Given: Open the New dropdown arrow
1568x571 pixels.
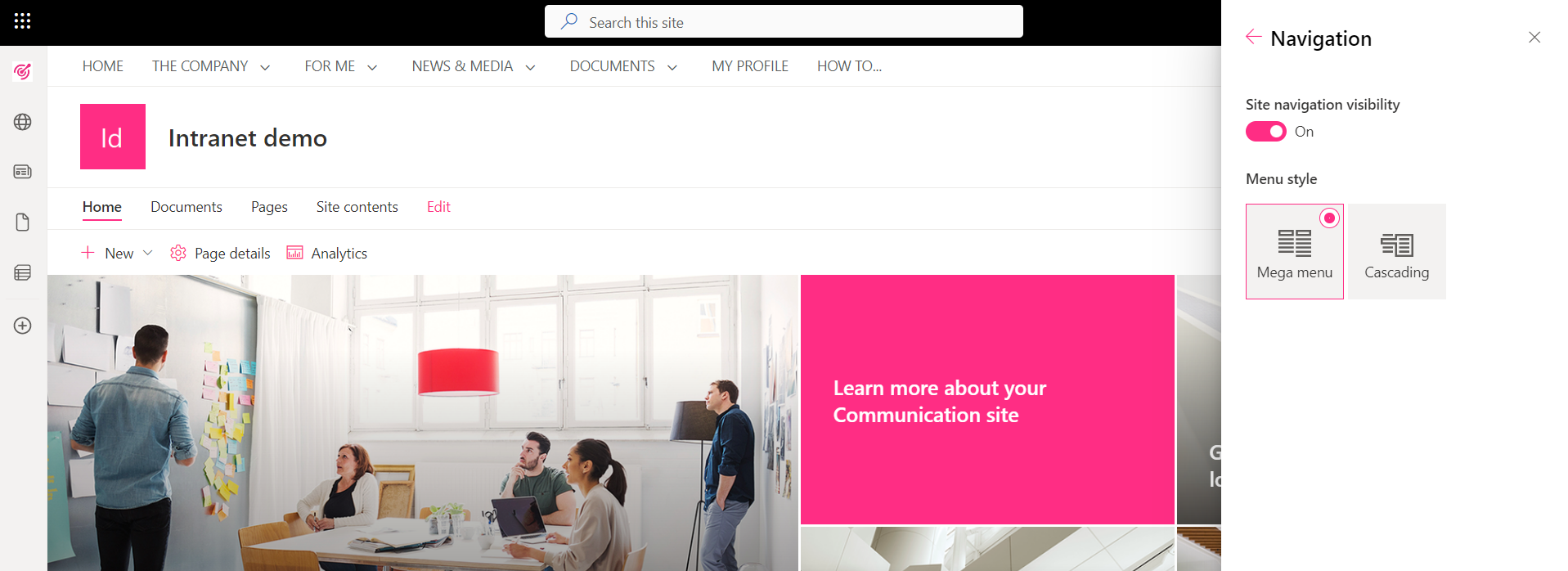Looking at the screenshot, I should 148,253.
